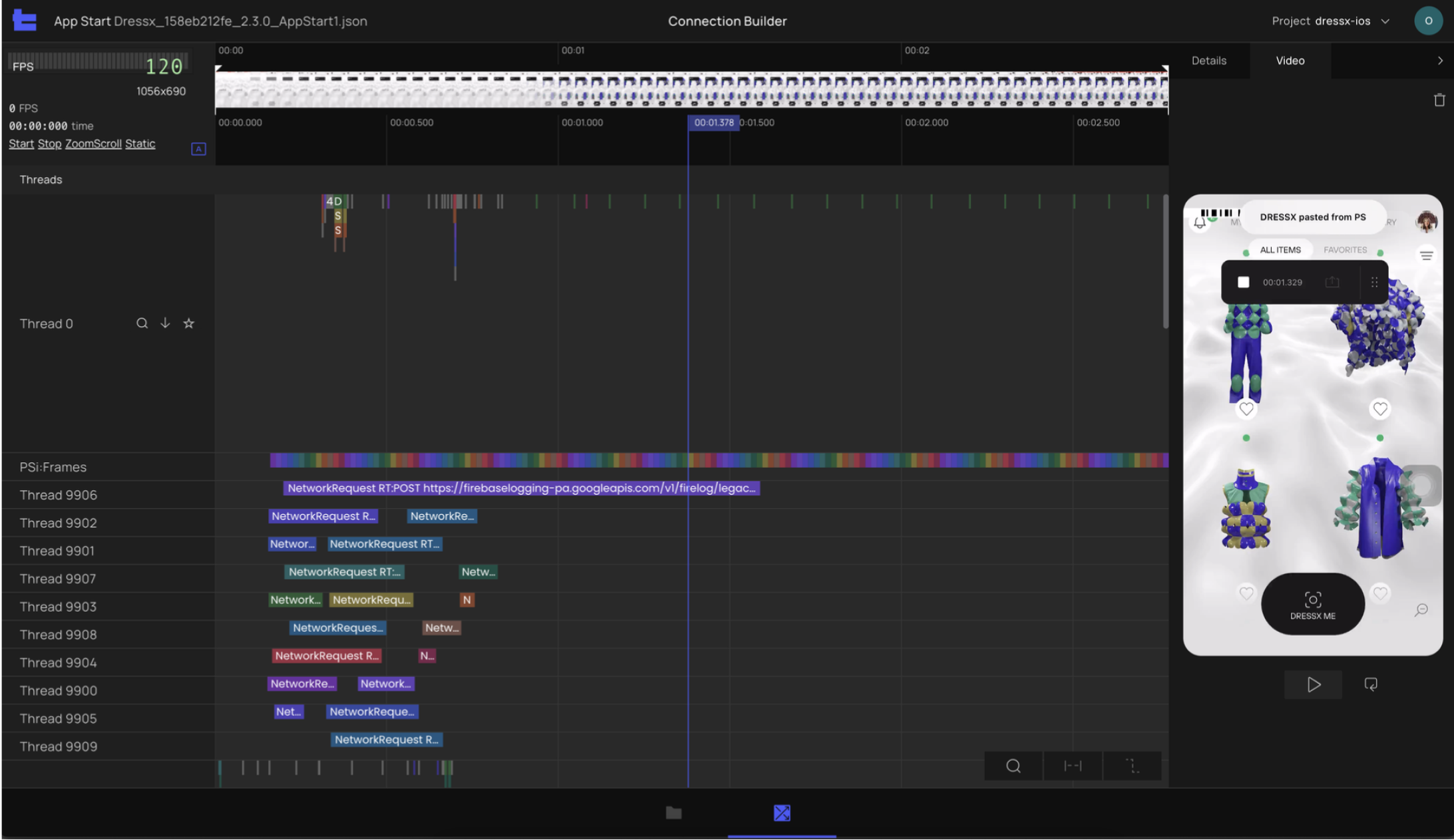Click the timeline zoom search button
Screen dimensions: 1454x840
[x=1013, y=766]
